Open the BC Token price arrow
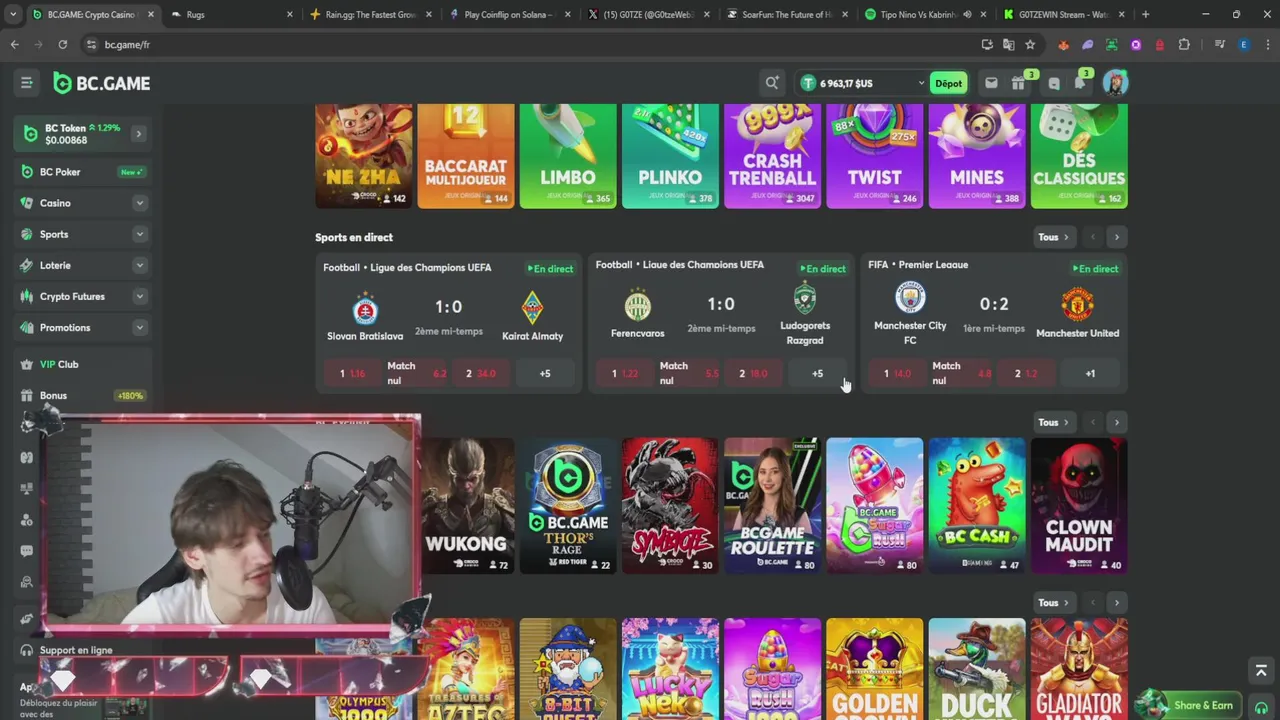The height and width of the screenshot is (720, 1280). pyautogui.click(x=138, y=134)
